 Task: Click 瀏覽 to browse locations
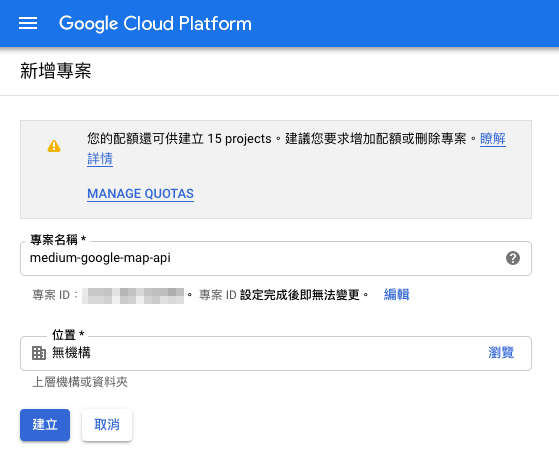coord(501,353)
